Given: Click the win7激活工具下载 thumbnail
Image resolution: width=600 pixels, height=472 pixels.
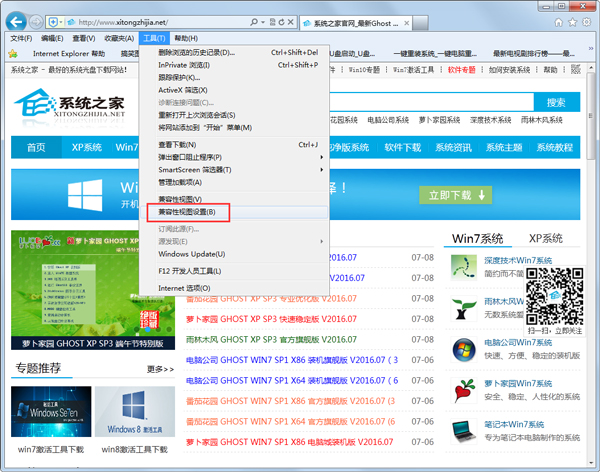Looking at the screenshot, I should (x=51, y=412).
